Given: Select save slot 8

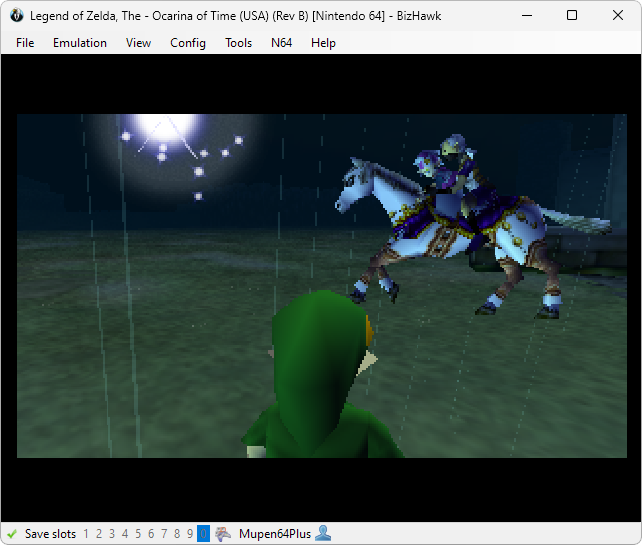Looking at the screenshot, I should coord(177,534).
